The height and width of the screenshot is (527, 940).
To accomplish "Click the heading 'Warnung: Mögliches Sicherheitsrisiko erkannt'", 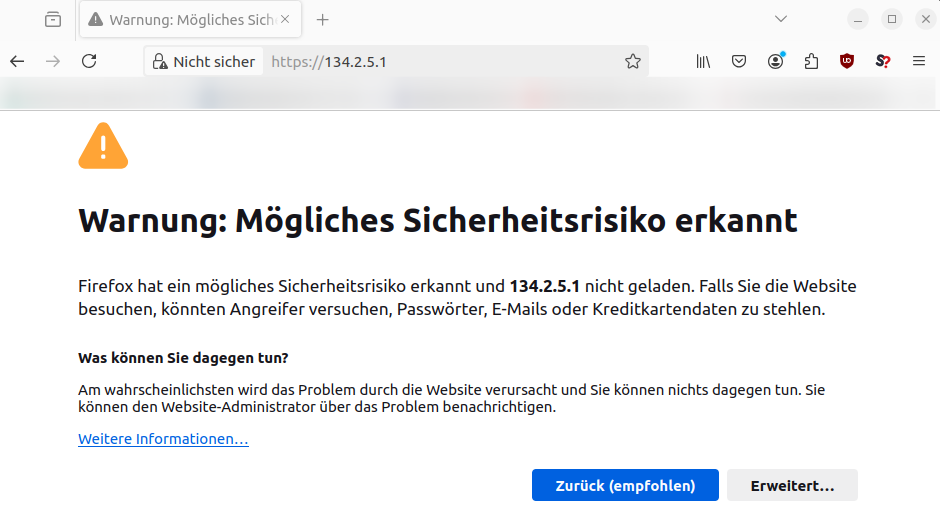I will [x=438, y=221].
